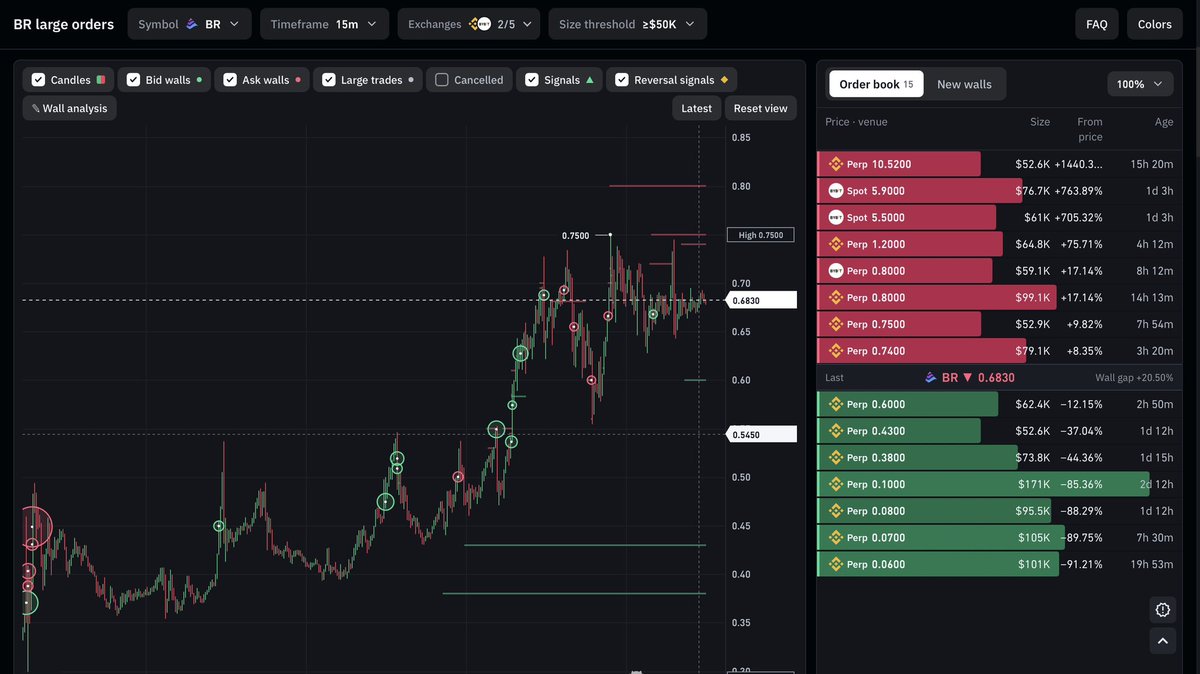Uncheck the Reversal signals checkbox
This screenshot has height=674, width=1200.
click(x=622, y=80)
